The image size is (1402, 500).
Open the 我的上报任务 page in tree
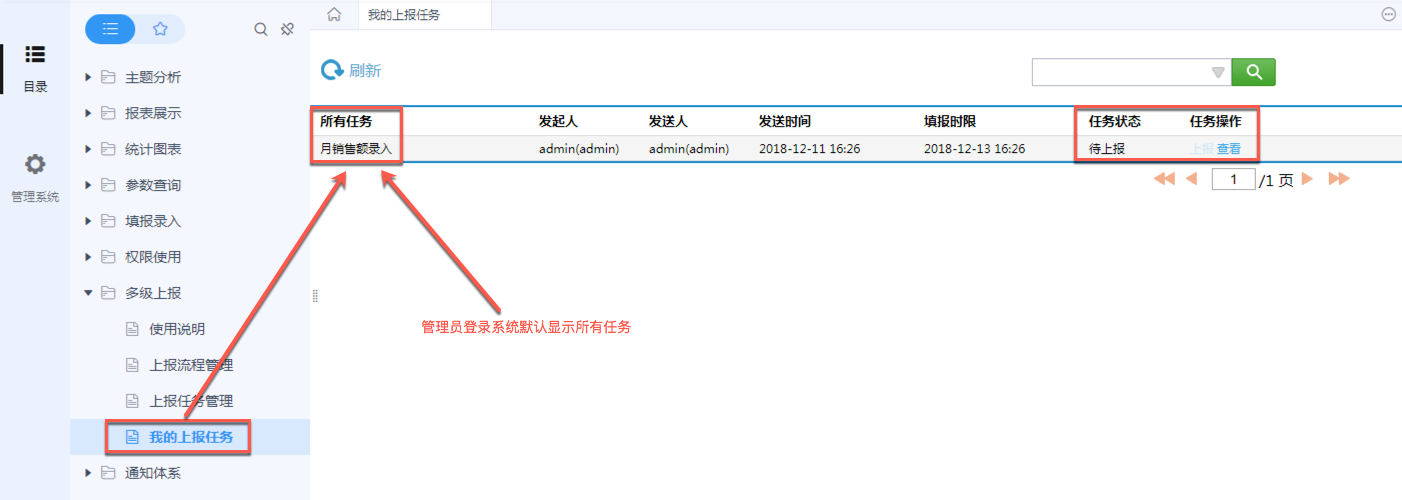pyautogui.click(x=191, y=437)
